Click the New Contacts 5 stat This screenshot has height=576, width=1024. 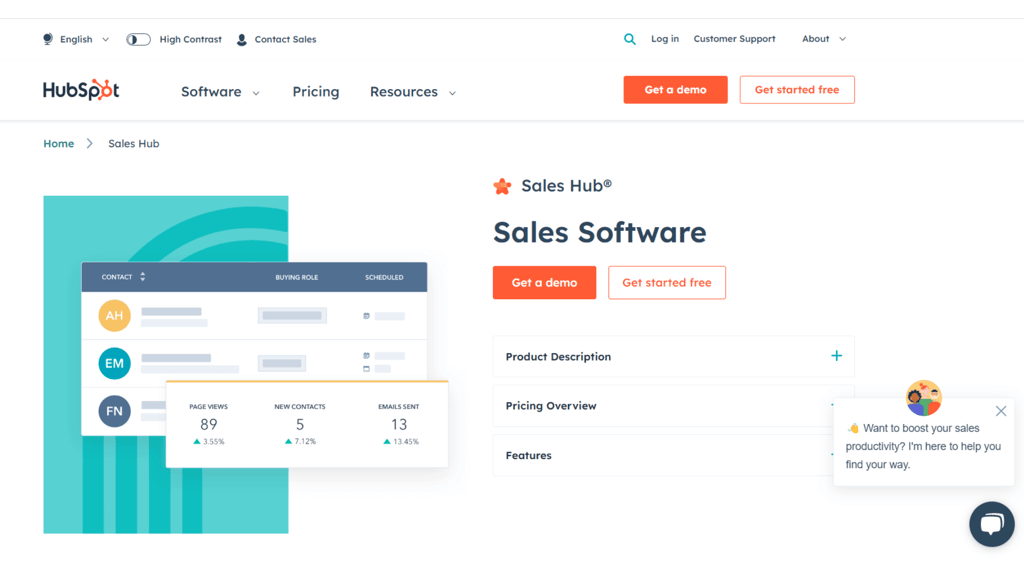coord(300,424)
